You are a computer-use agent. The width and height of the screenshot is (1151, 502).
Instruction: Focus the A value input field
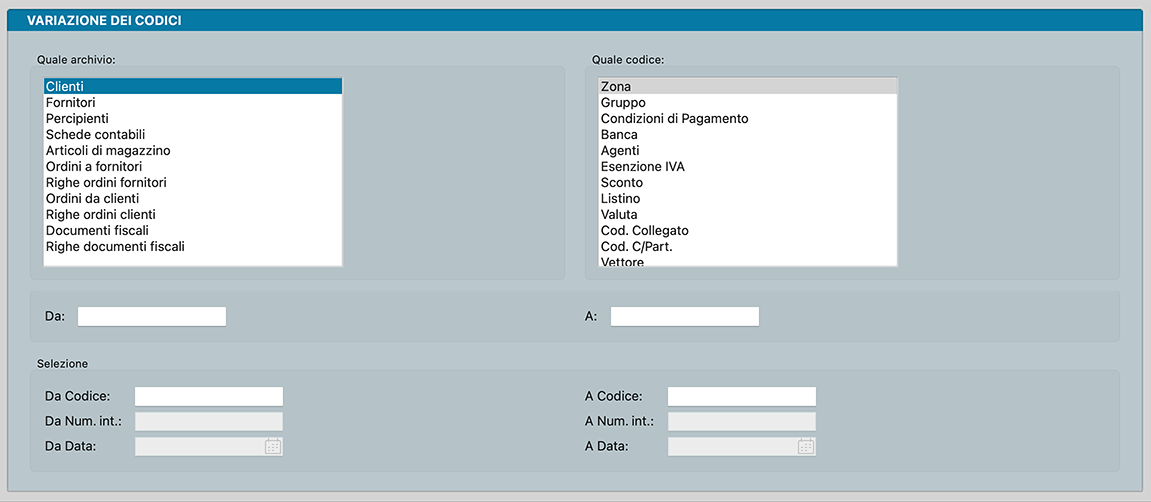coord(685,316)
